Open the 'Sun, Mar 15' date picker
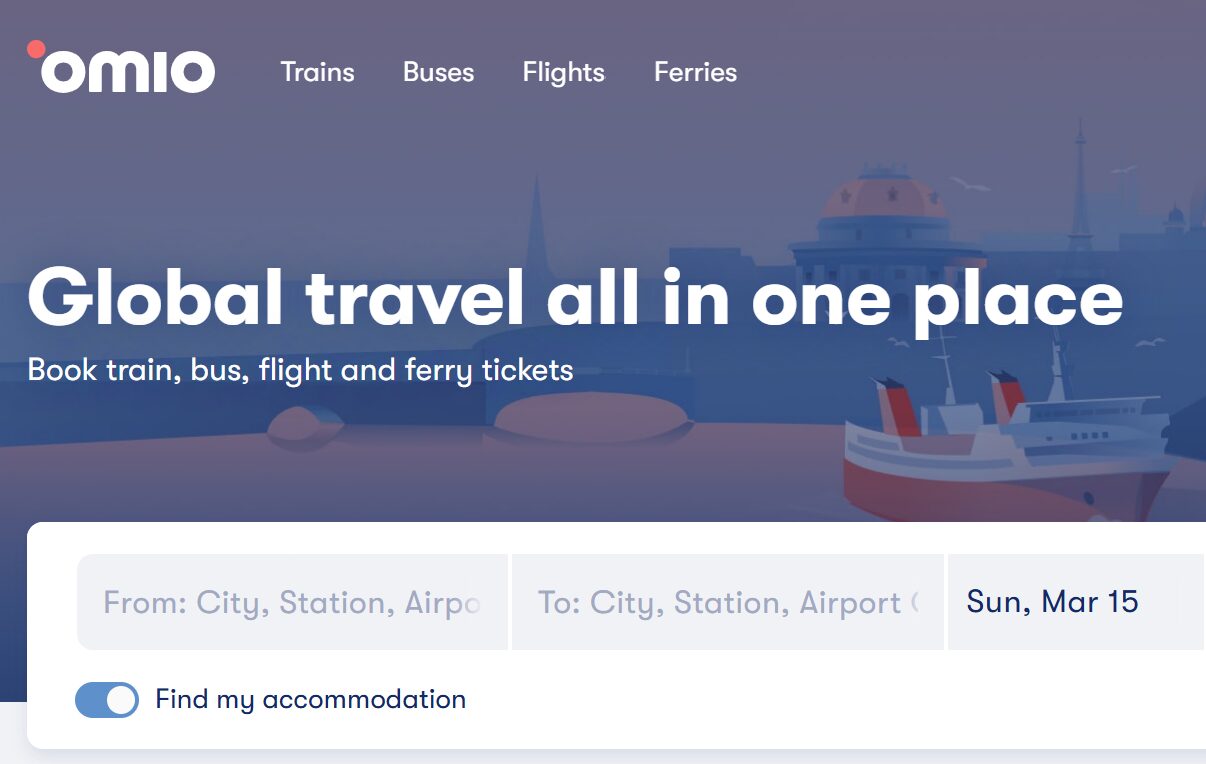The height and width of the screenshot is (764, 1206). coord(1052,602)
